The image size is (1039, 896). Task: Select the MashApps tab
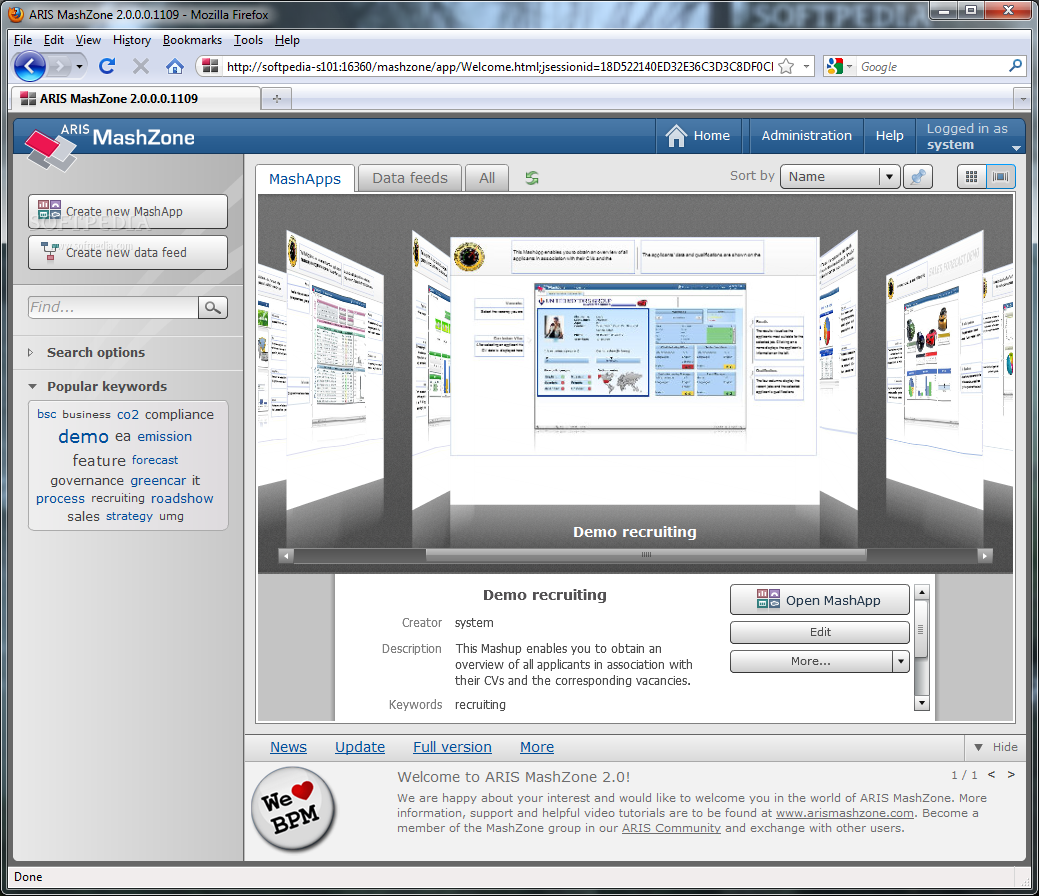pyautogui.click(x=305, y=179)
